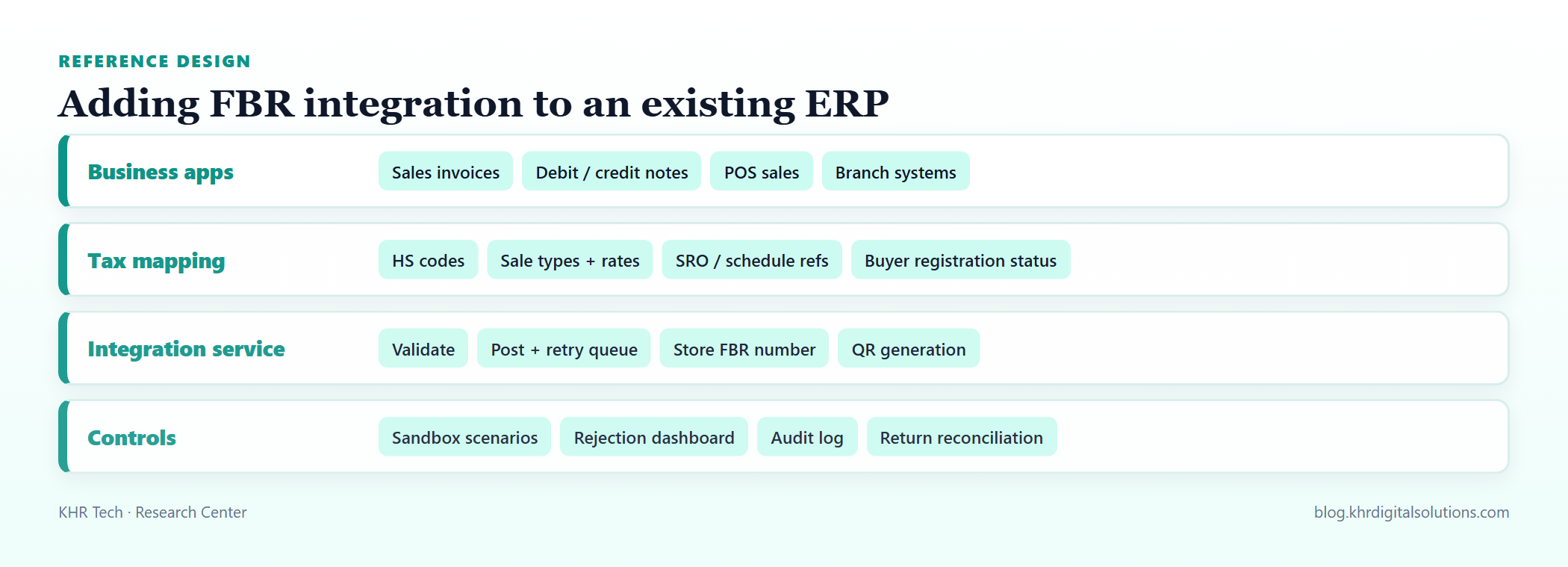Select the Rejection dashboard chip

click(x=654, y=437)
